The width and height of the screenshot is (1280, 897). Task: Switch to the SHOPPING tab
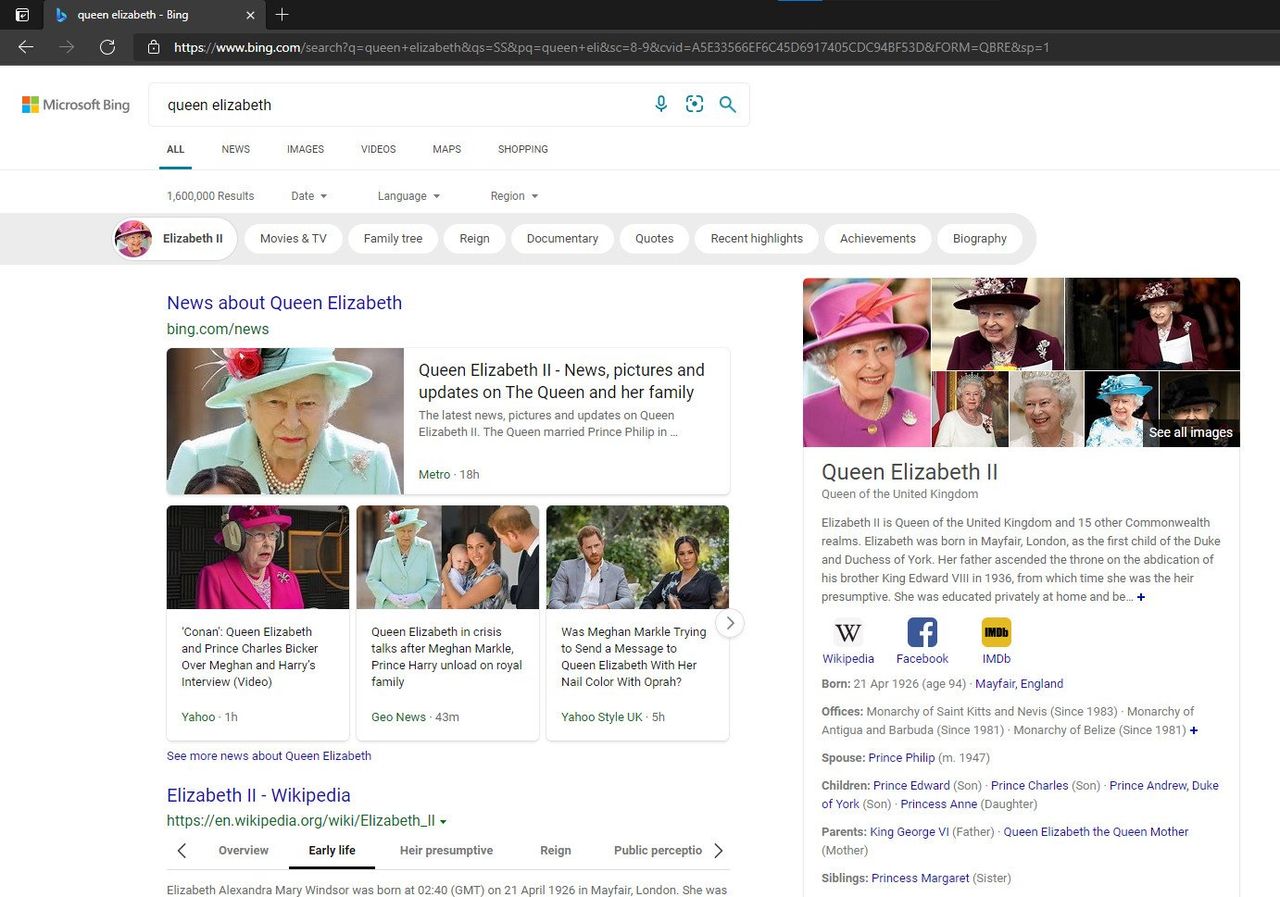tap(523, 149)
